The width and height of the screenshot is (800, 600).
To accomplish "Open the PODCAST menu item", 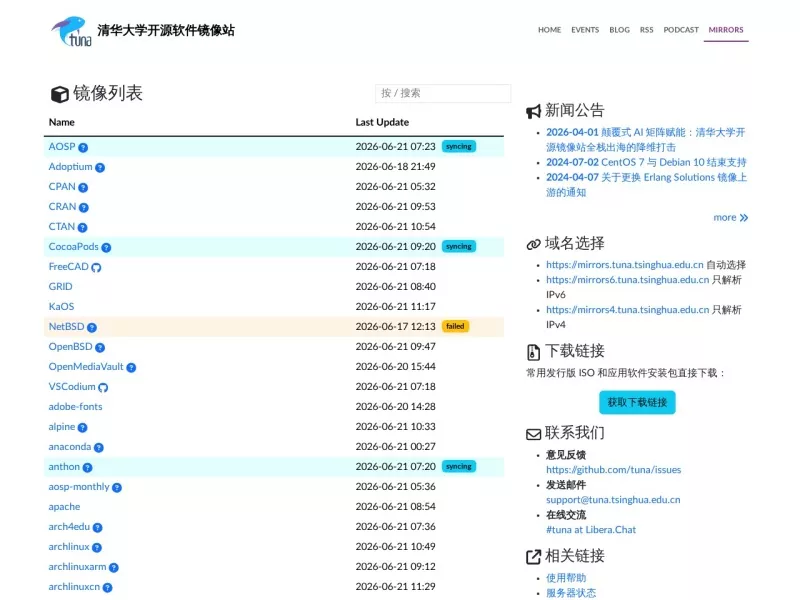I will click(681, 30).
